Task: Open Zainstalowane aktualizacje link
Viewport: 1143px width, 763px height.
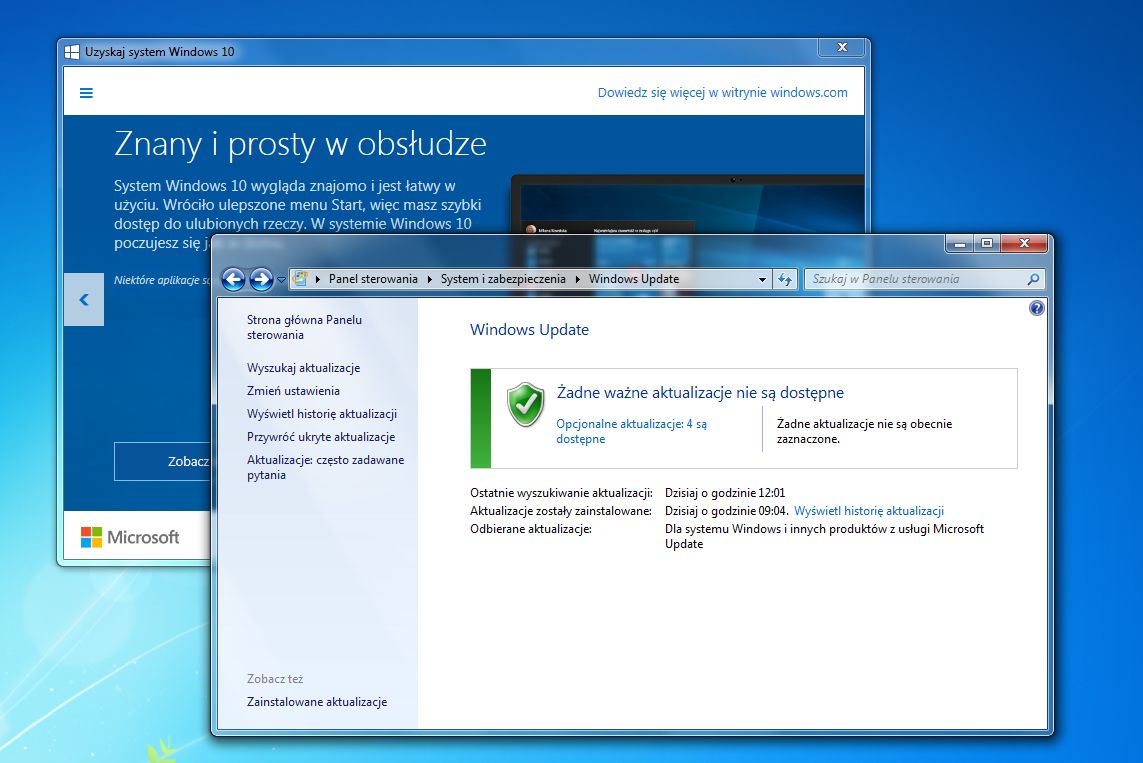Action: (316, 702)
